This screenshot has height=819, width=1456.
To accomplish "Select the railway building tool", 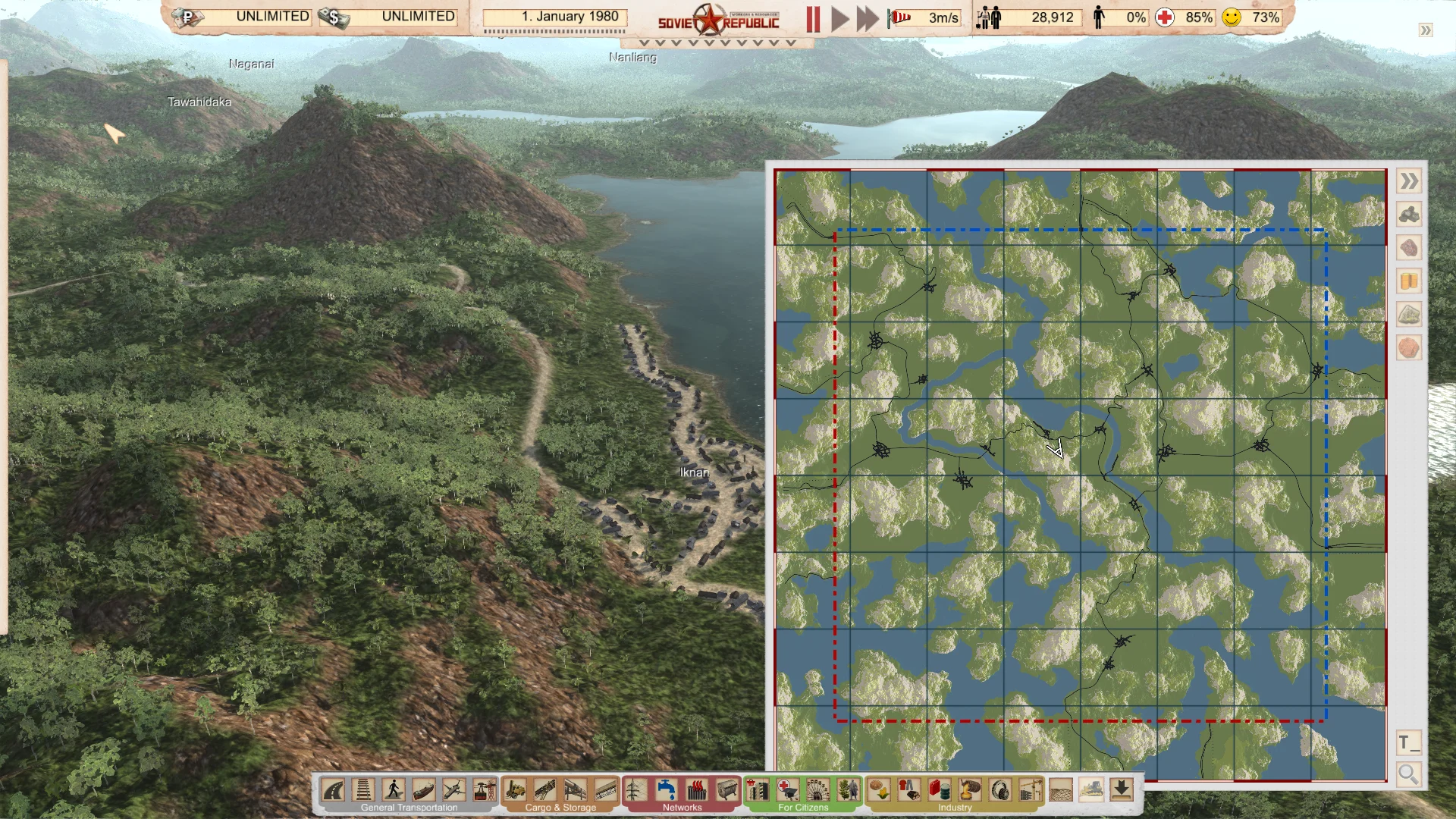I will 362,791.
